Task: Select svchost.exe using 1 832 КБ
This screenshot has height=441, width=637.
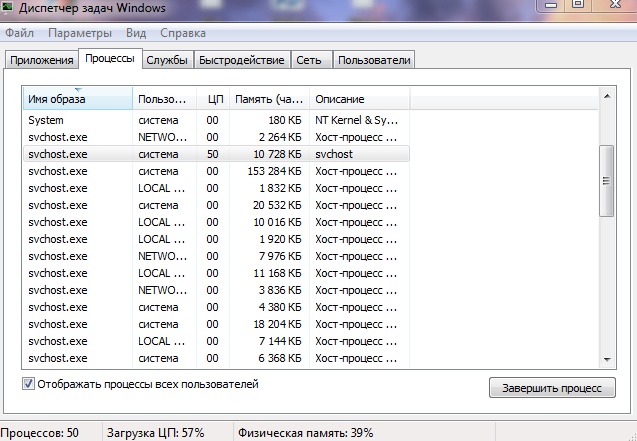Action: click(216, 188)
